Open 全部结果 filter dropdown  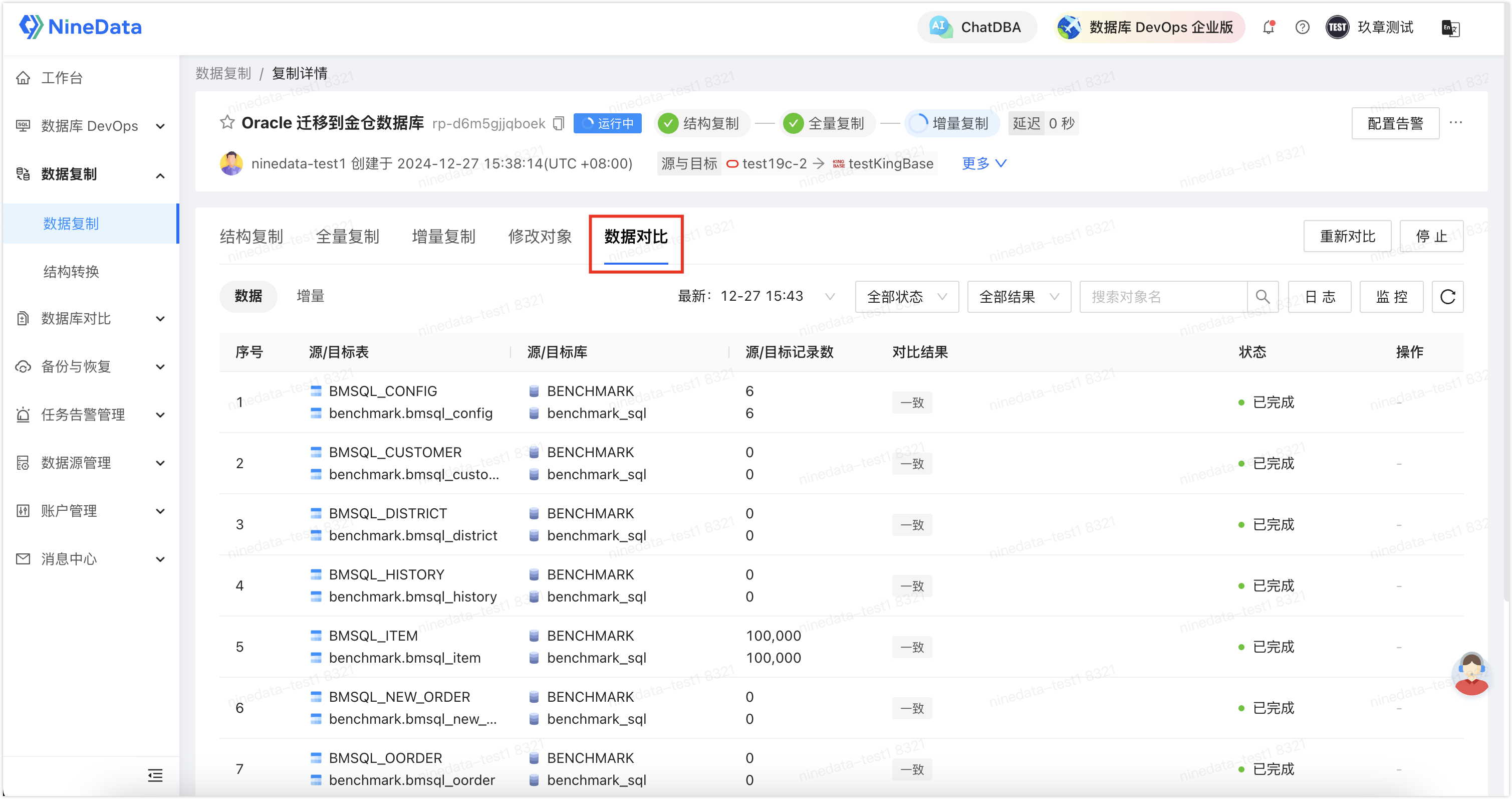[1019, 296]
